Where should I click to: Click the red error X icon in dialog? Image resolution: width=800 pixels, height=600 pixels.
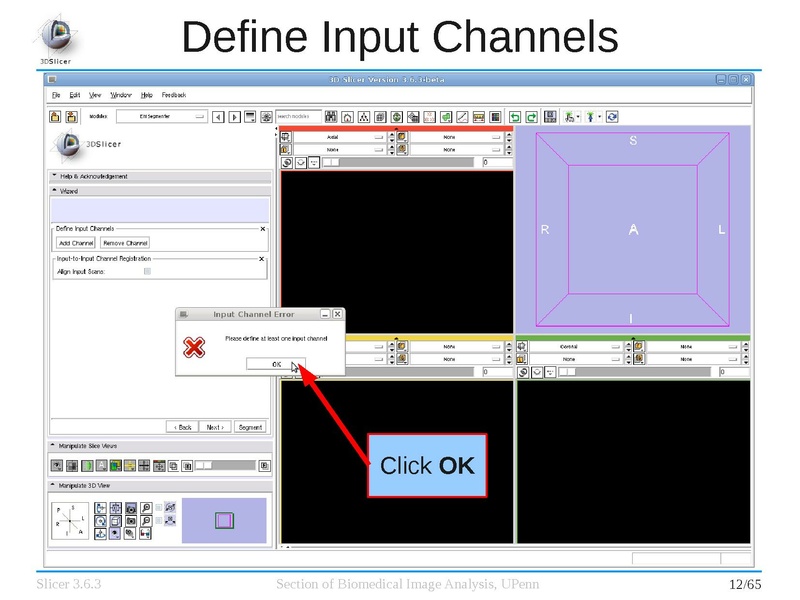195,347
